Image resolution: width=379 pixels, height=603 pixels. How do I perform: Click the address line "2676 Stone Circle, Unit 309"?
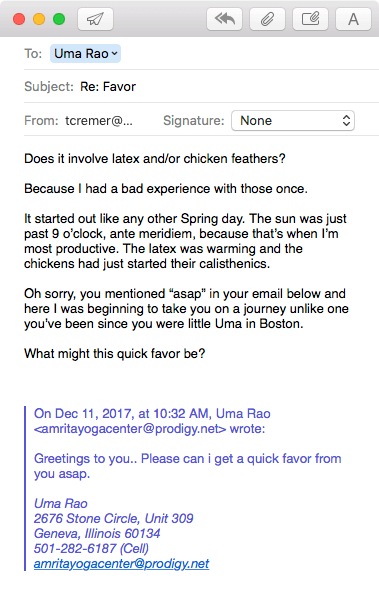[113, 518]
